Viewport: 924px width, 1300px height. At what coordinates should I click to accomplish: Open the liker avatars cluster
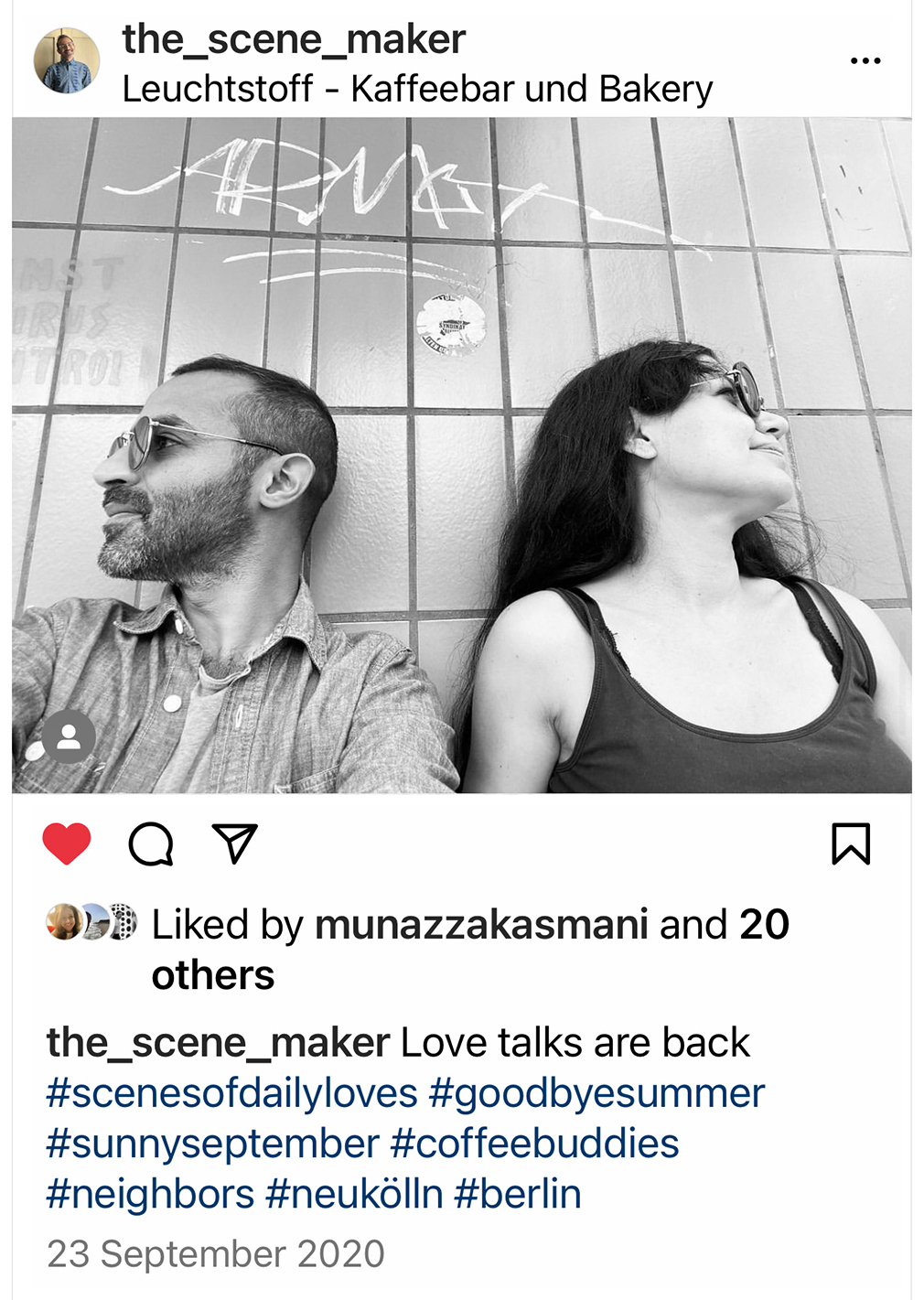click(91, 922)
